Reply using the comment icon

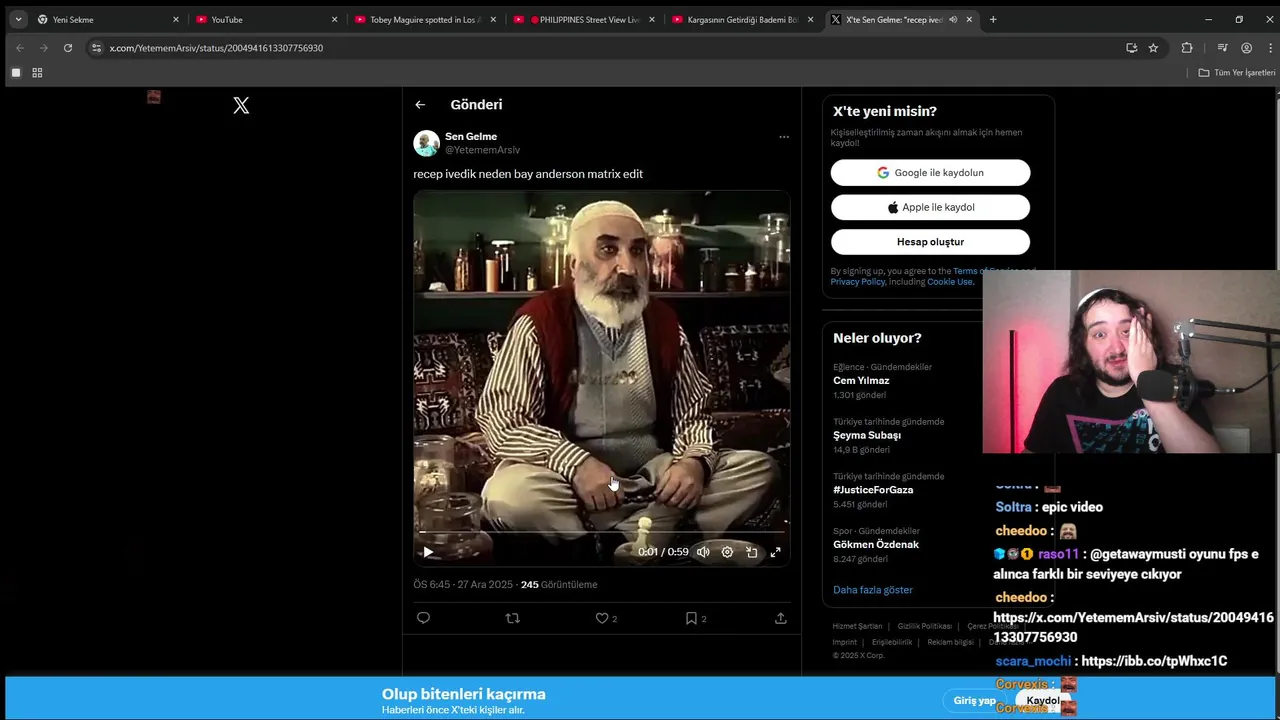pos(423,618)
